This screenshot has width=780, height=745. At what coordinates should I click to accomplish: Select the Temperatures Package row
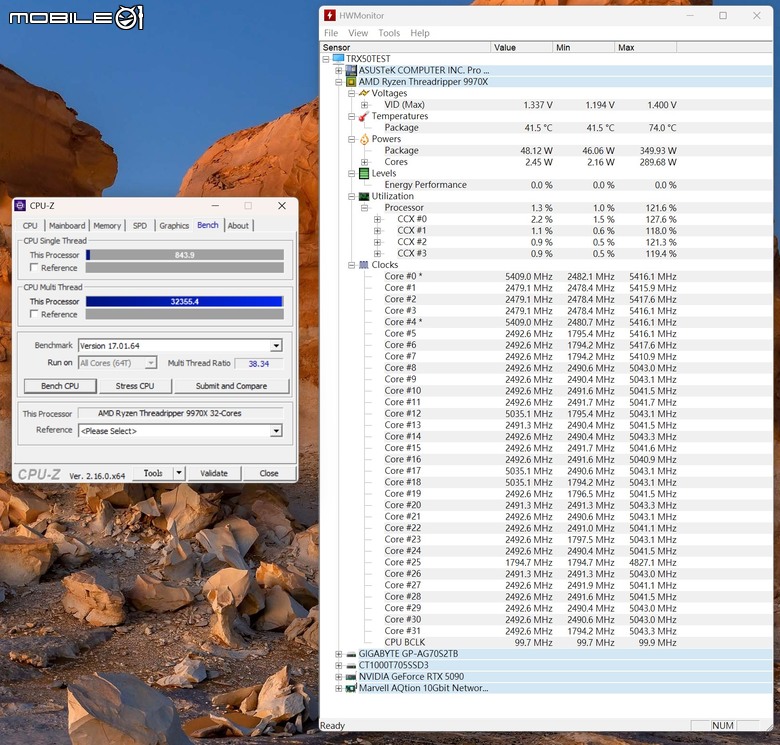[530, 127]
